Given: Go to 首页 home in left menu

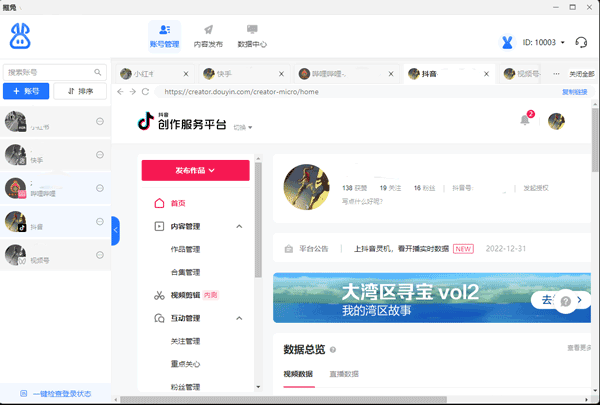Looking at the screenshot, I should pyautogui.click(x=178, y=203).
